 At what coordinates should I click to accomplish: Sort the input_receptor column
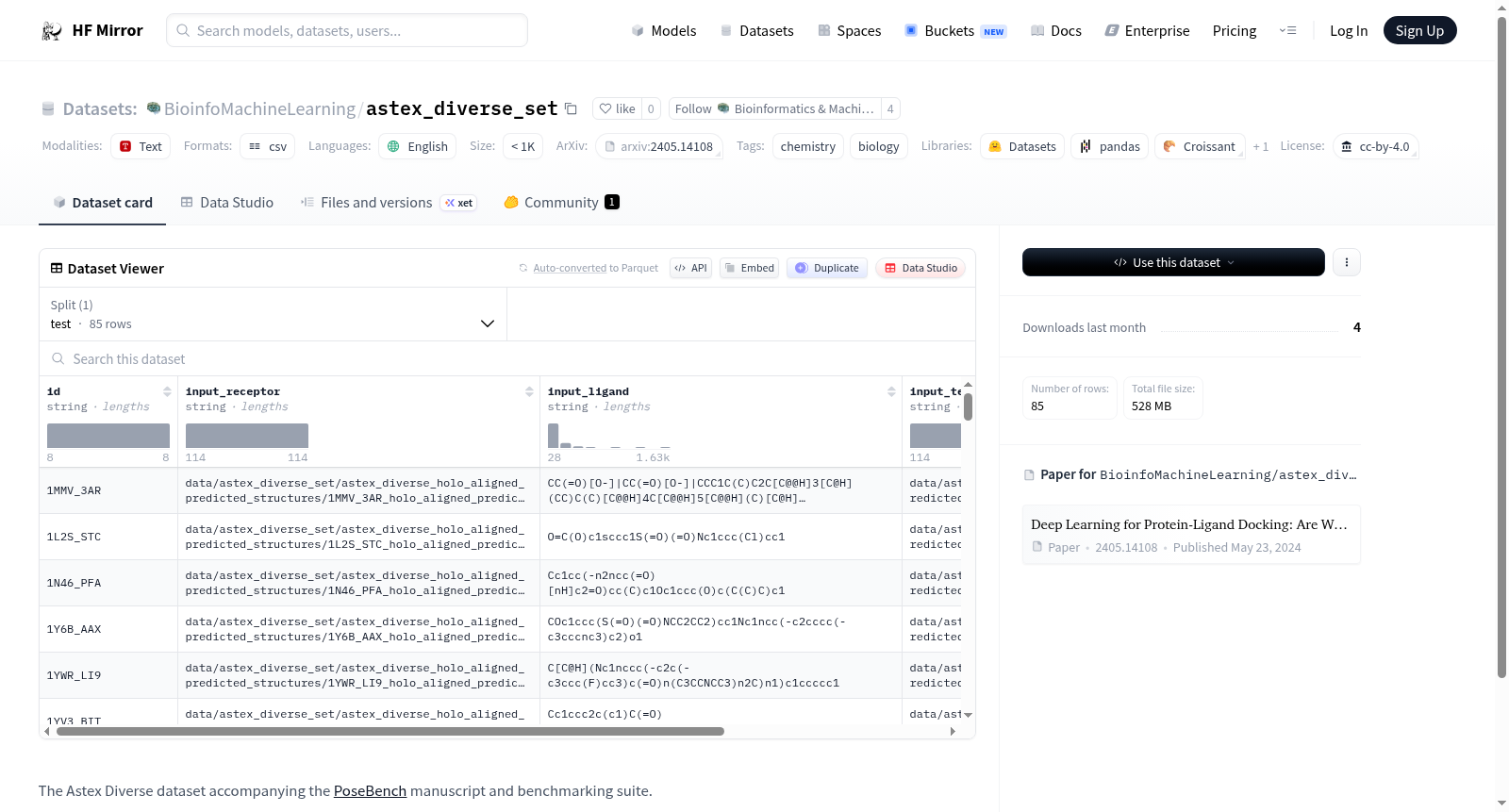[529, 391]
